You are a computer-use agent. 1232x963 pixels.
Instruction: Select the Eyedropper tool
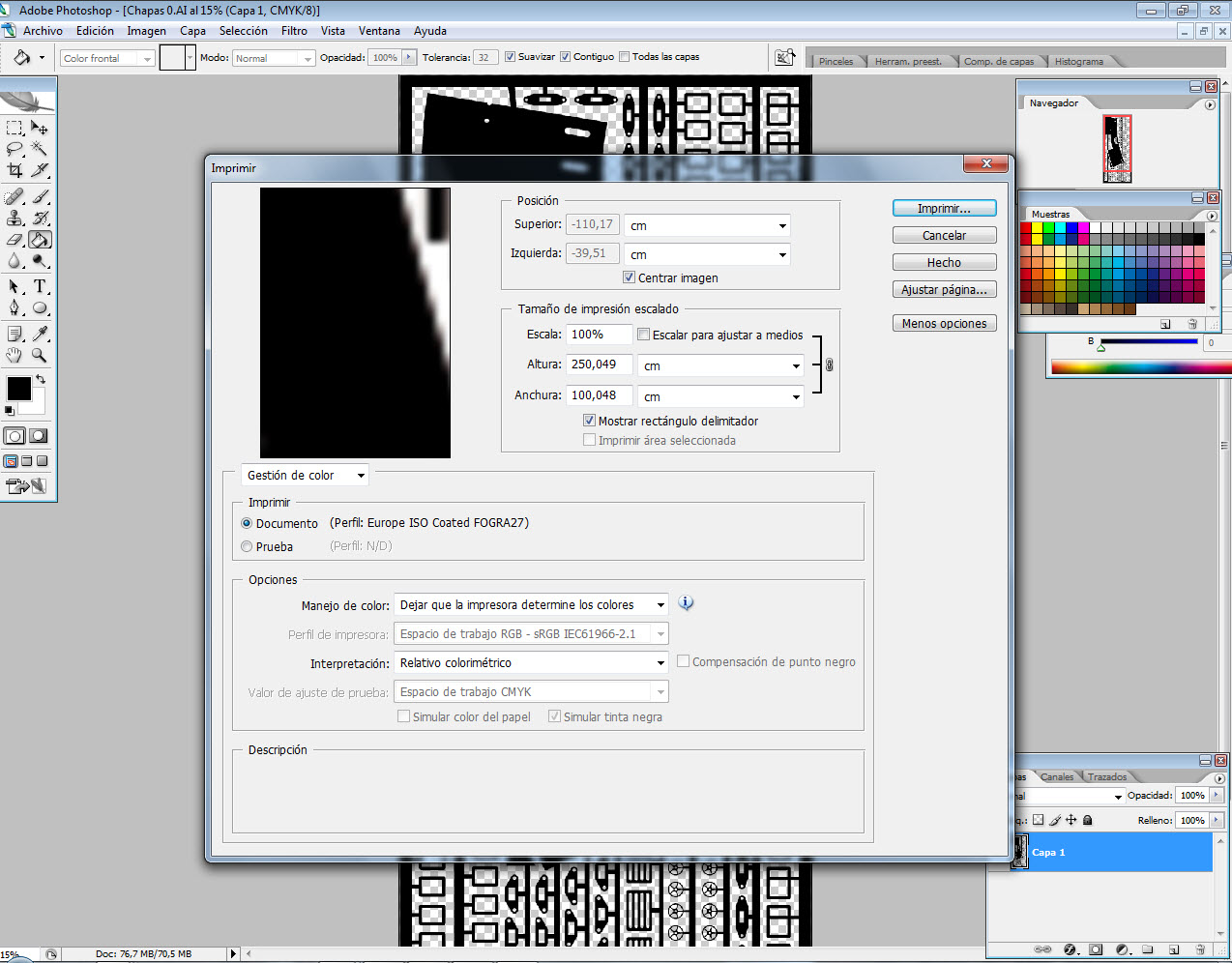coord(40,334)
